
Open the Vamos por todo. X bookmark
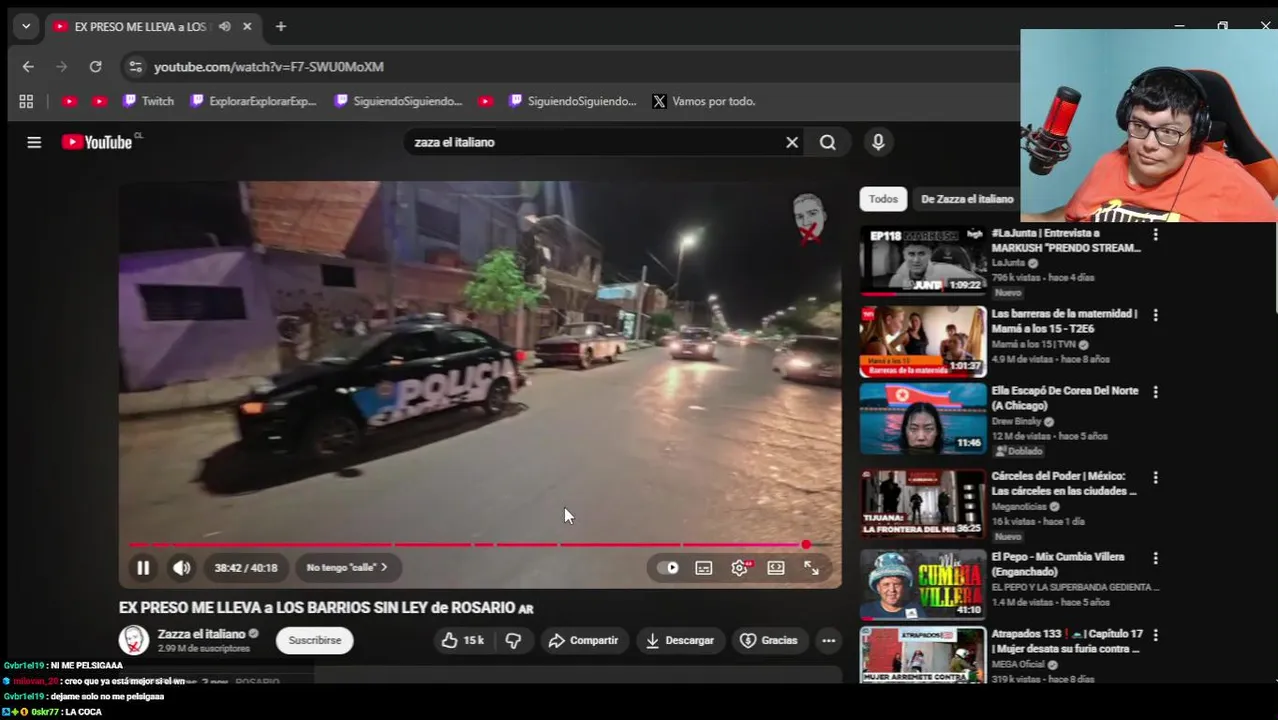[x=704, y=101]
